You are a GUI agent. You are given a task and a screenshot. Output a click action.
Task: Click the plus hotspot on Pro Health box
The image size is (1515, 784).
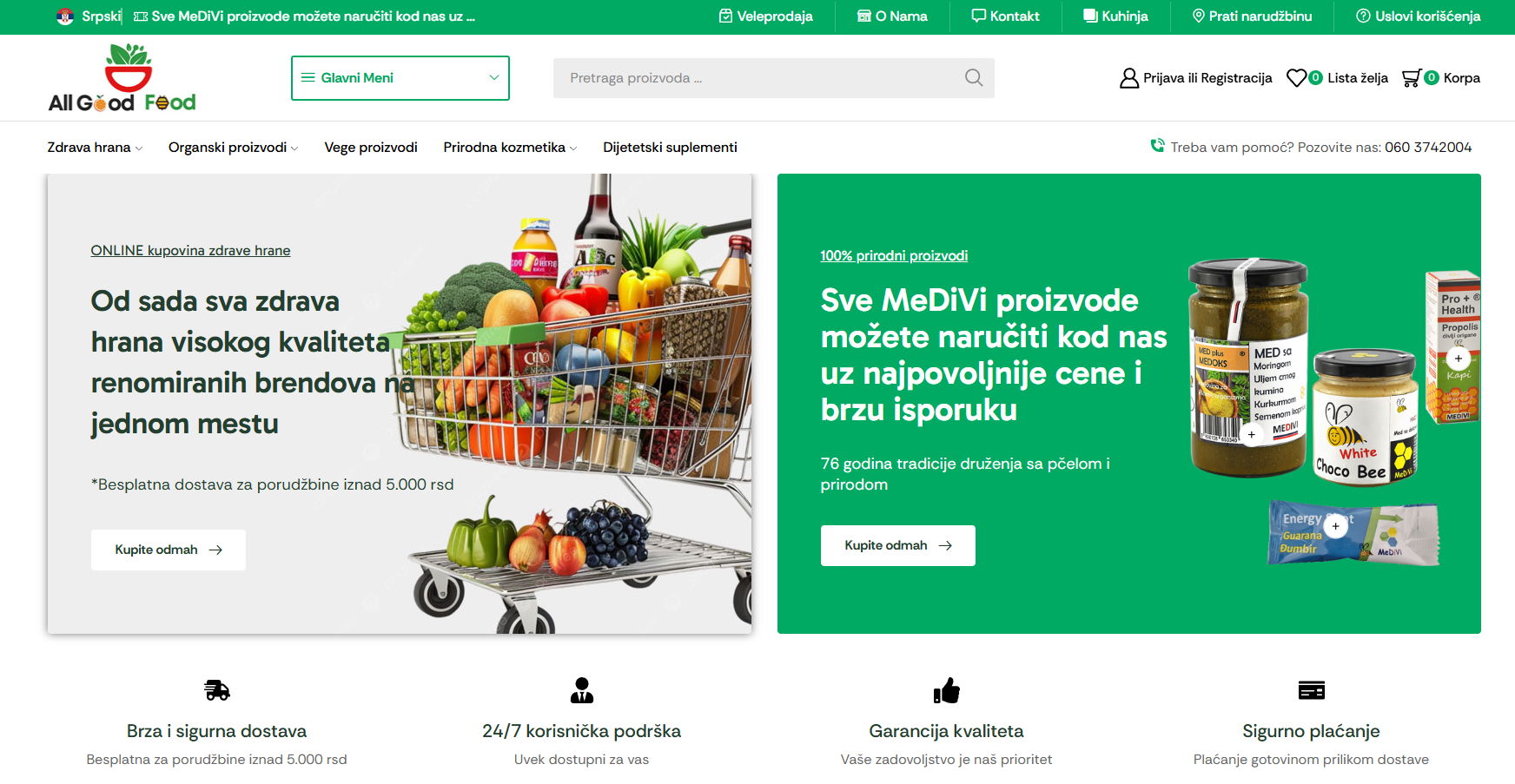click(x=1459, y=359)
